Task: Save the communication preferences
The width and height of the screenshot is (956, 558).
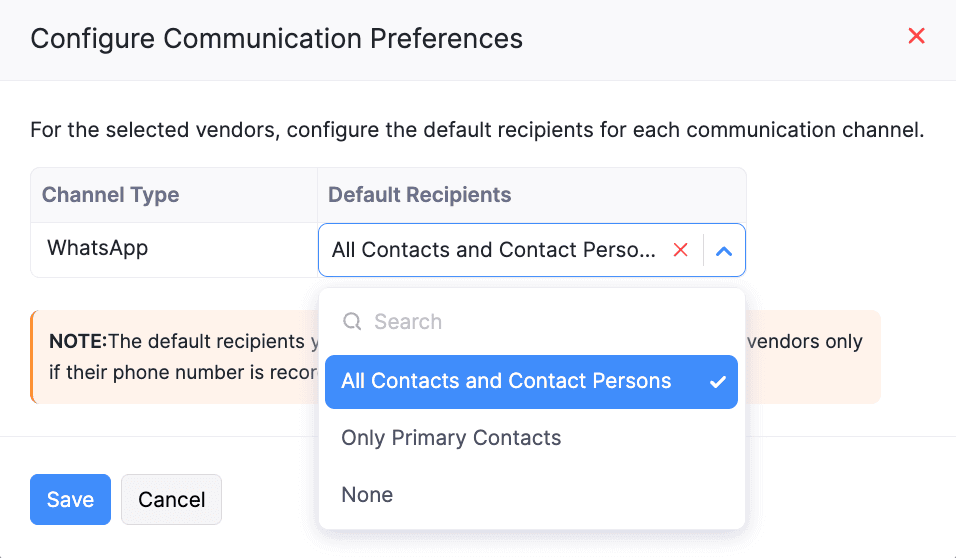Action: click(70, 500)
